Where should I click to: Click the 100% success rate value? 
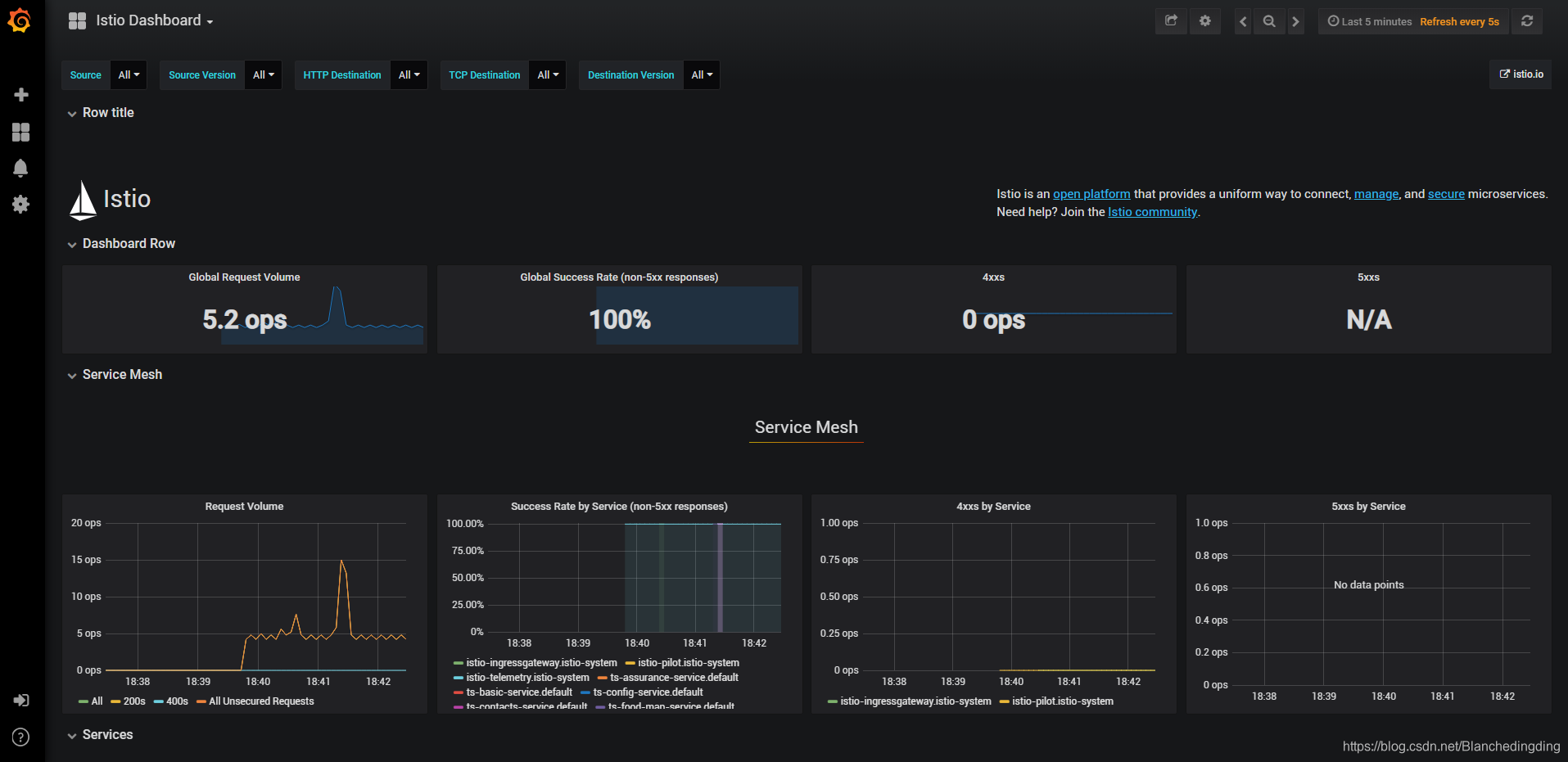(x=620, y=320)
